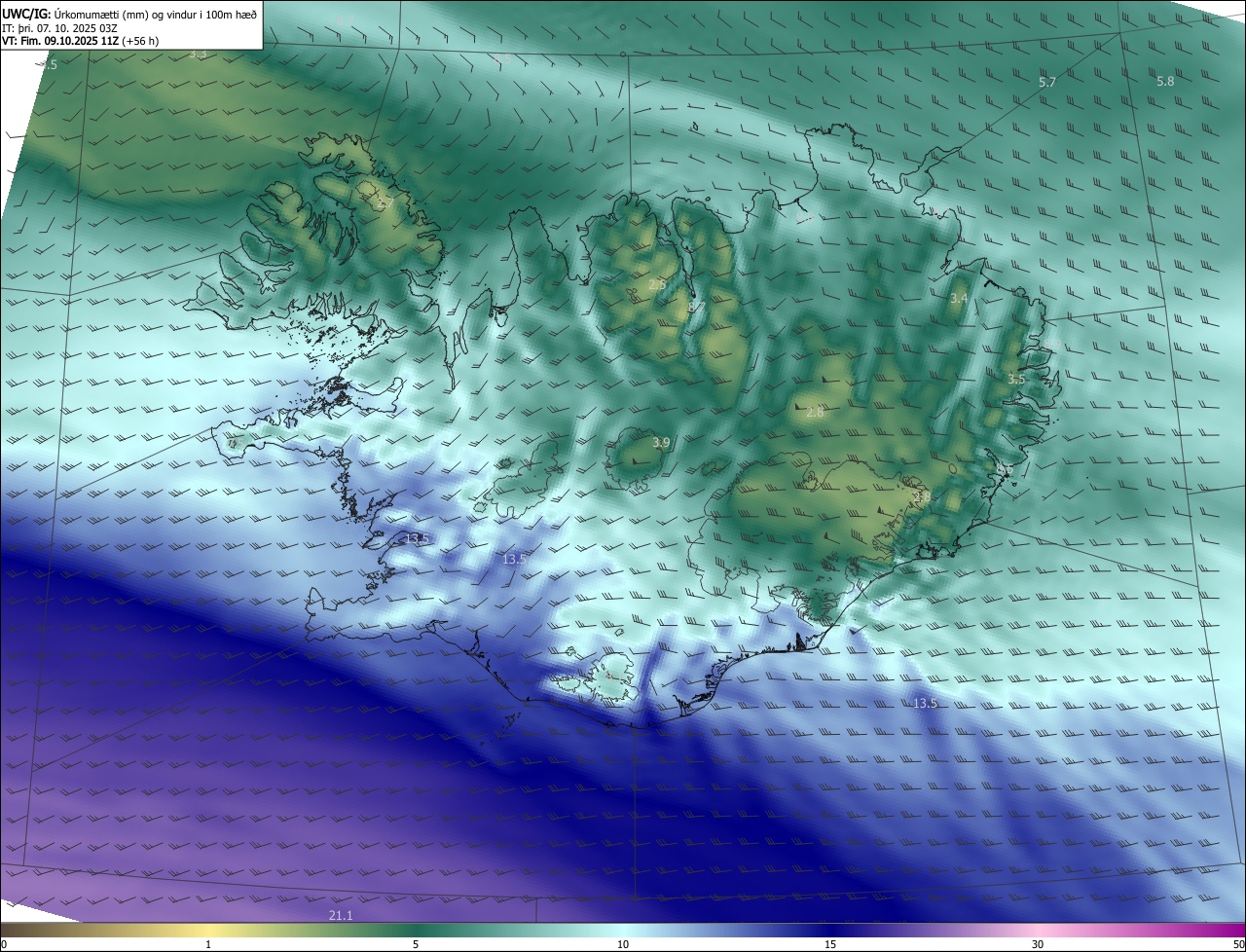Click the 3.9 value label on the map
The image size is (1246, 952).
pyautogui.click(x=661, y=443)
